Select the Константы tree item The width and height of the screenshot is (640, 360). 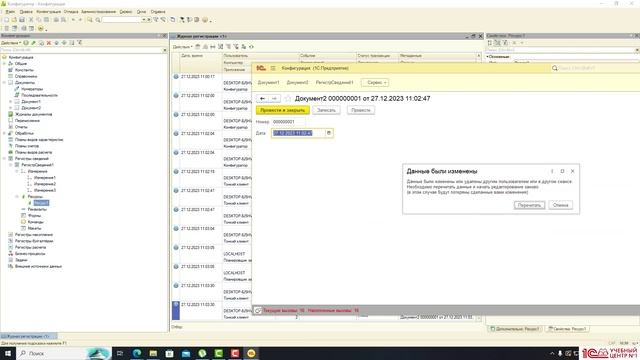tap(24, 70)
